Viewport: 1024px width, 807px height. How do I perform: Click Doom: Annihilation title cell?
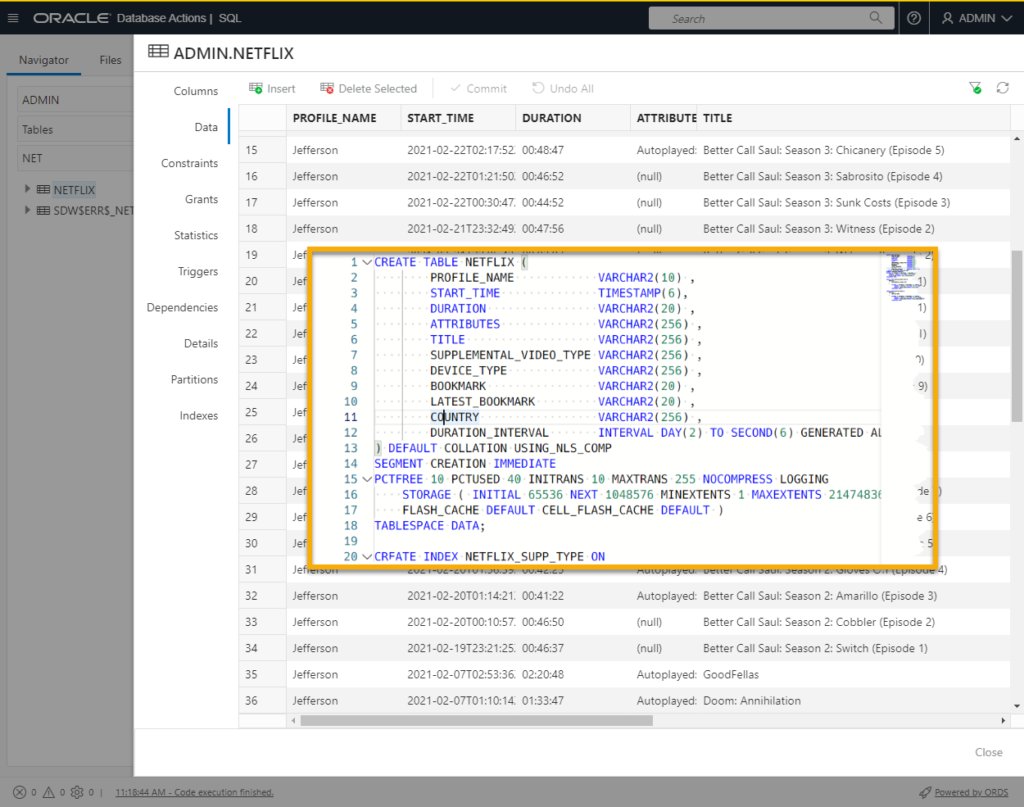click(752, 701)
